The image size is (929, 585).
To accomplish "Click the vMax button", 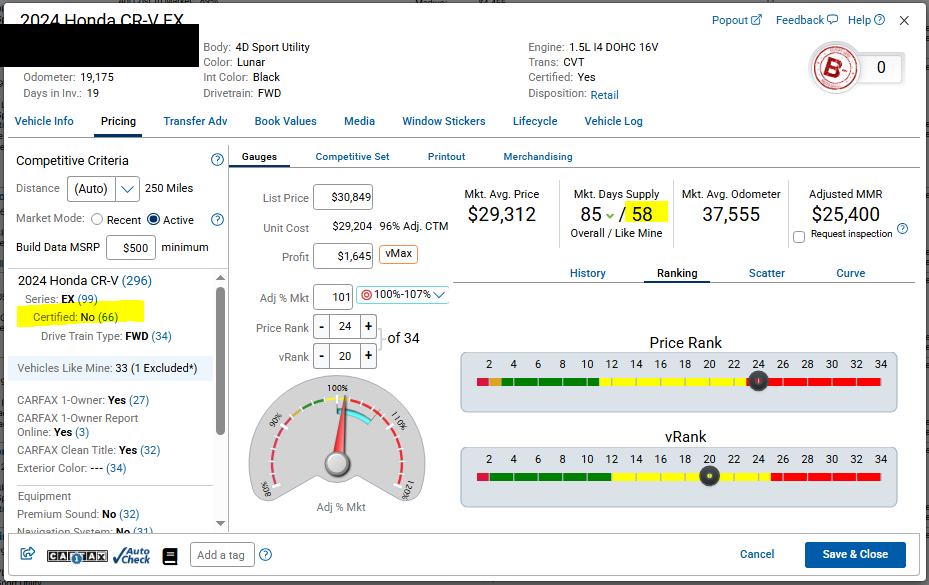I will pyautogui.click(x=398, y=254).
